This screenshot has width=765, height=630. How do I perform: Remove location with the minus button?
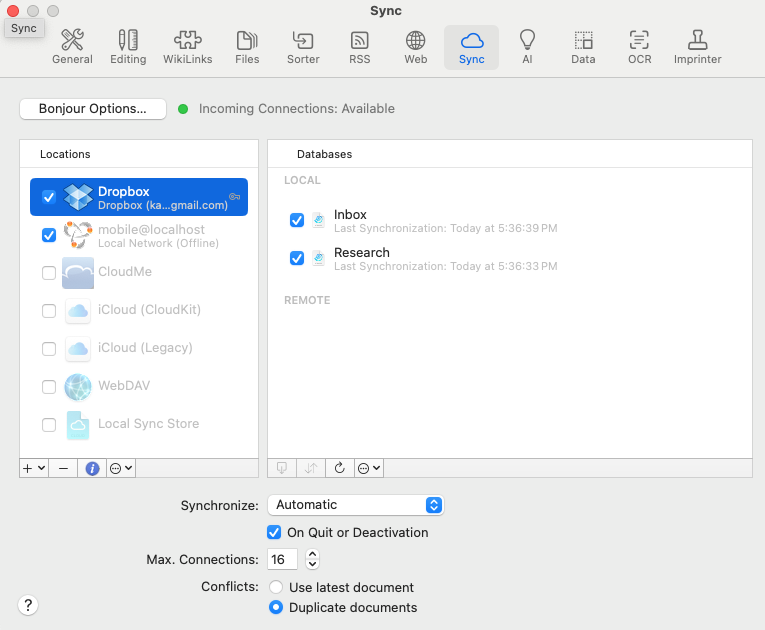[63, 468]
